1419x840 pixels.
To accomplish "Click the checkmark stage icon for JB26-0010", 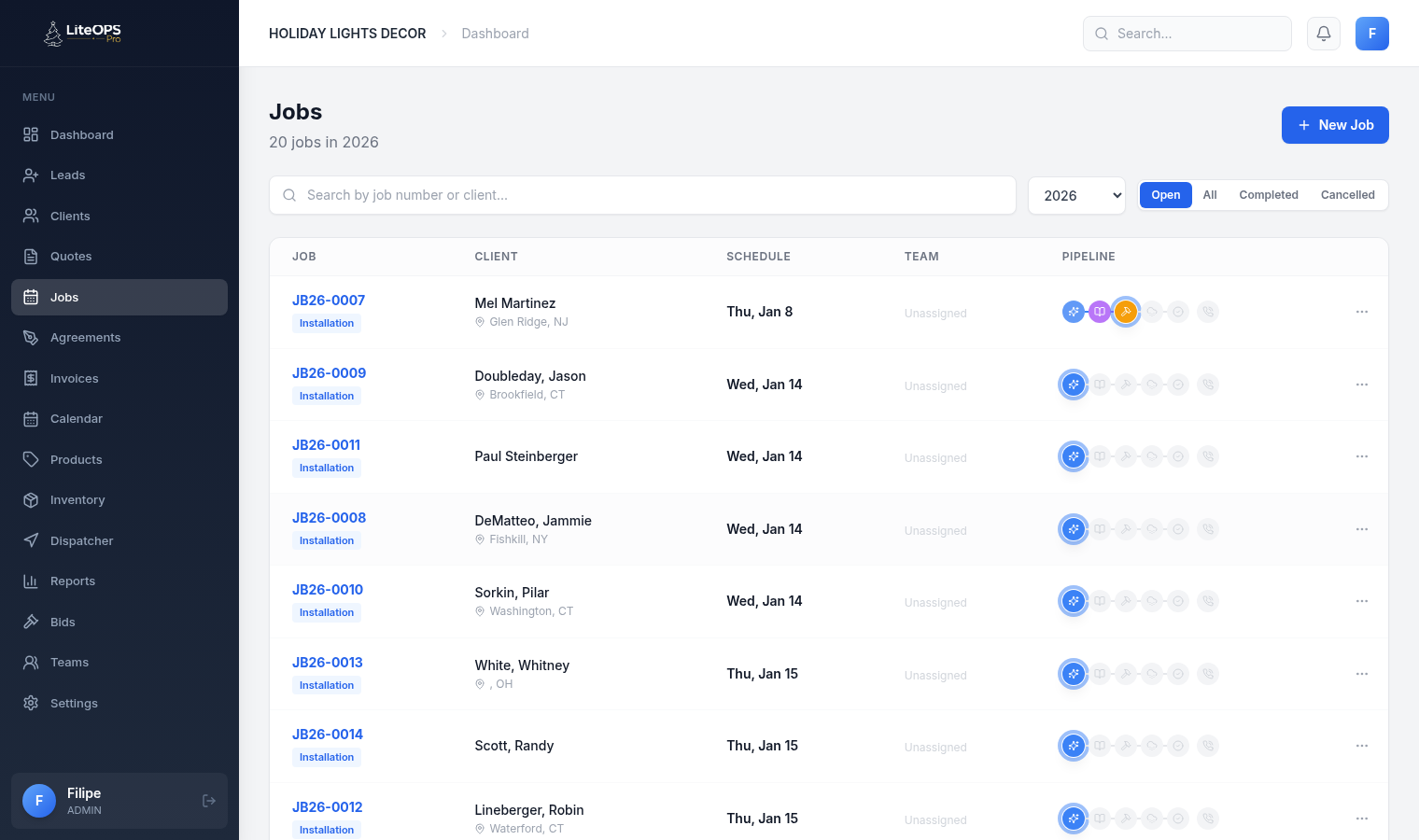I will click(x=1179, y=601).
